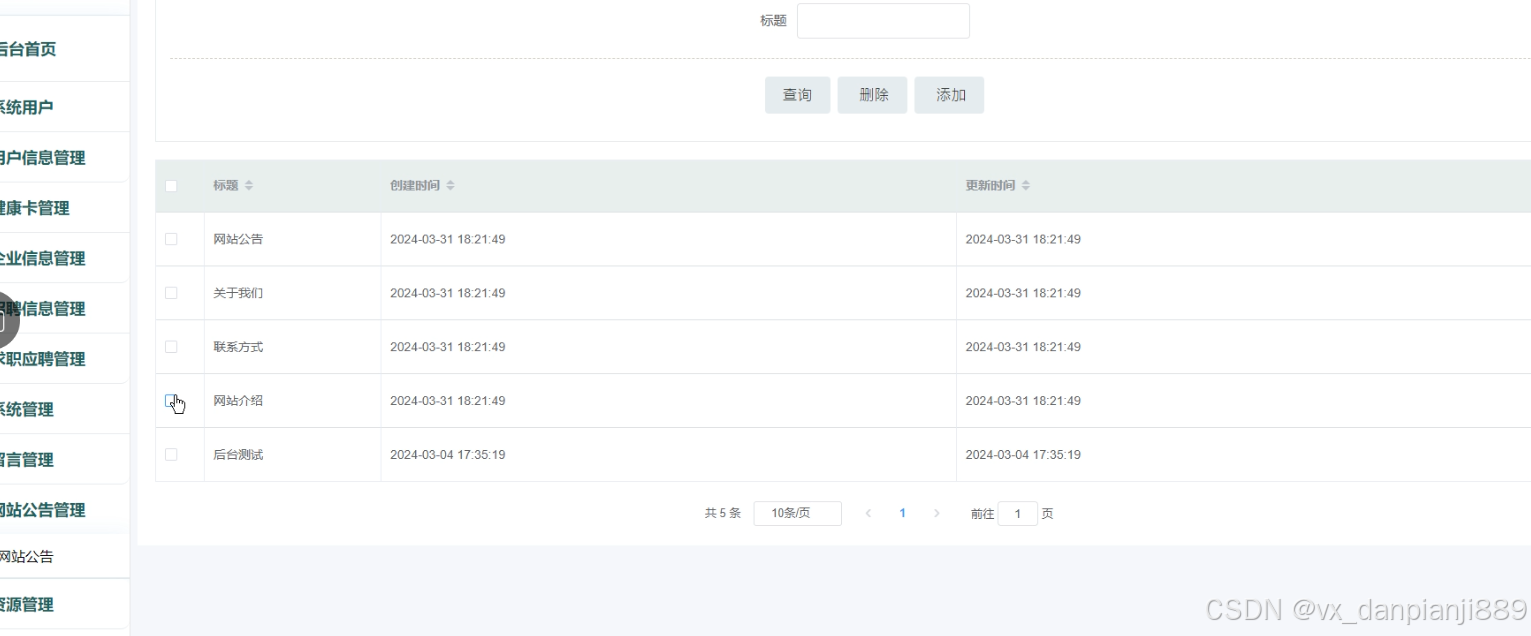Click the 创建时间 column header label
Screen dimensions: 1531x636
[x=415, y=186]
